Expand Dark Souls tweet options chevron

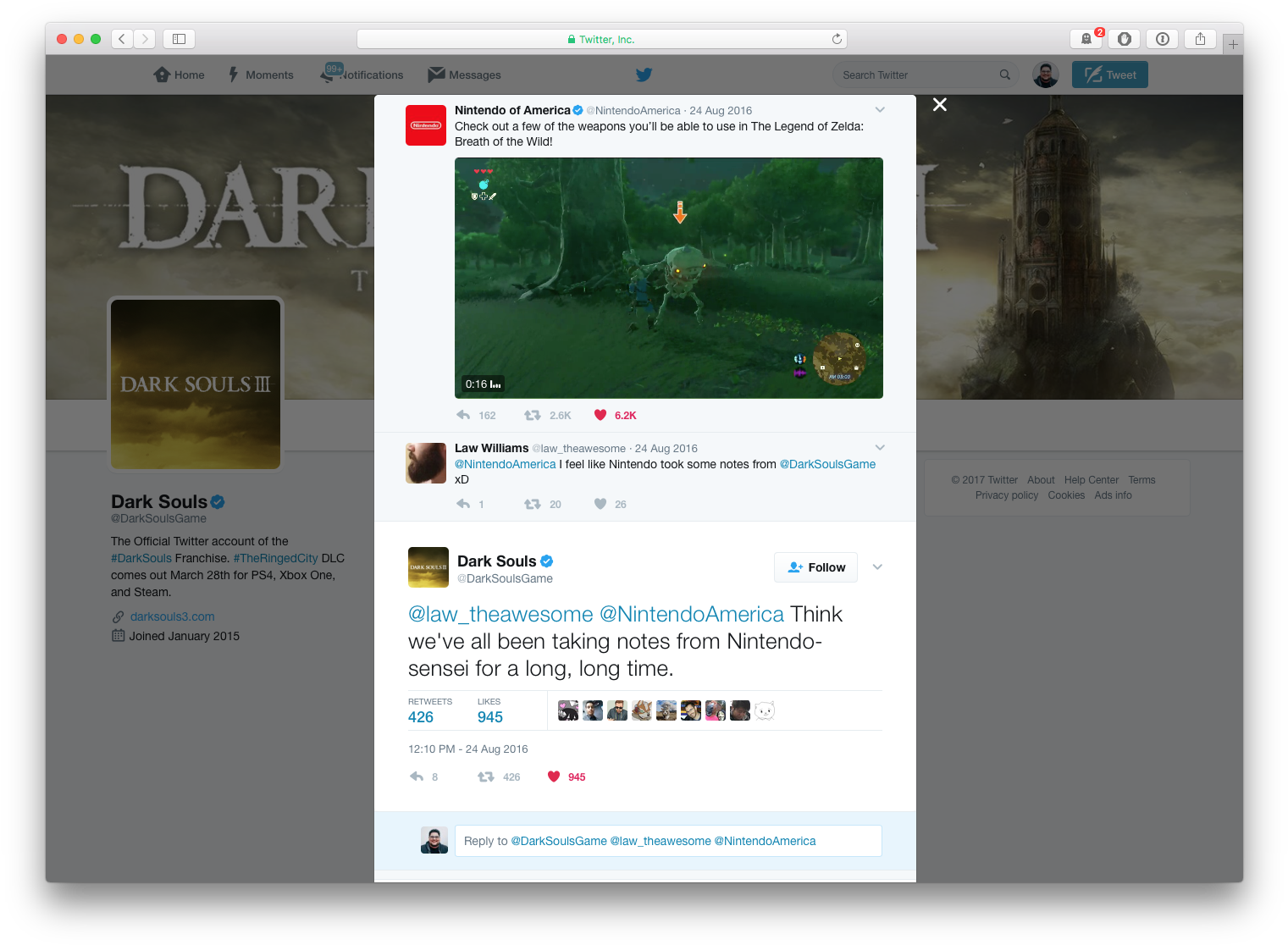(877, 567)
